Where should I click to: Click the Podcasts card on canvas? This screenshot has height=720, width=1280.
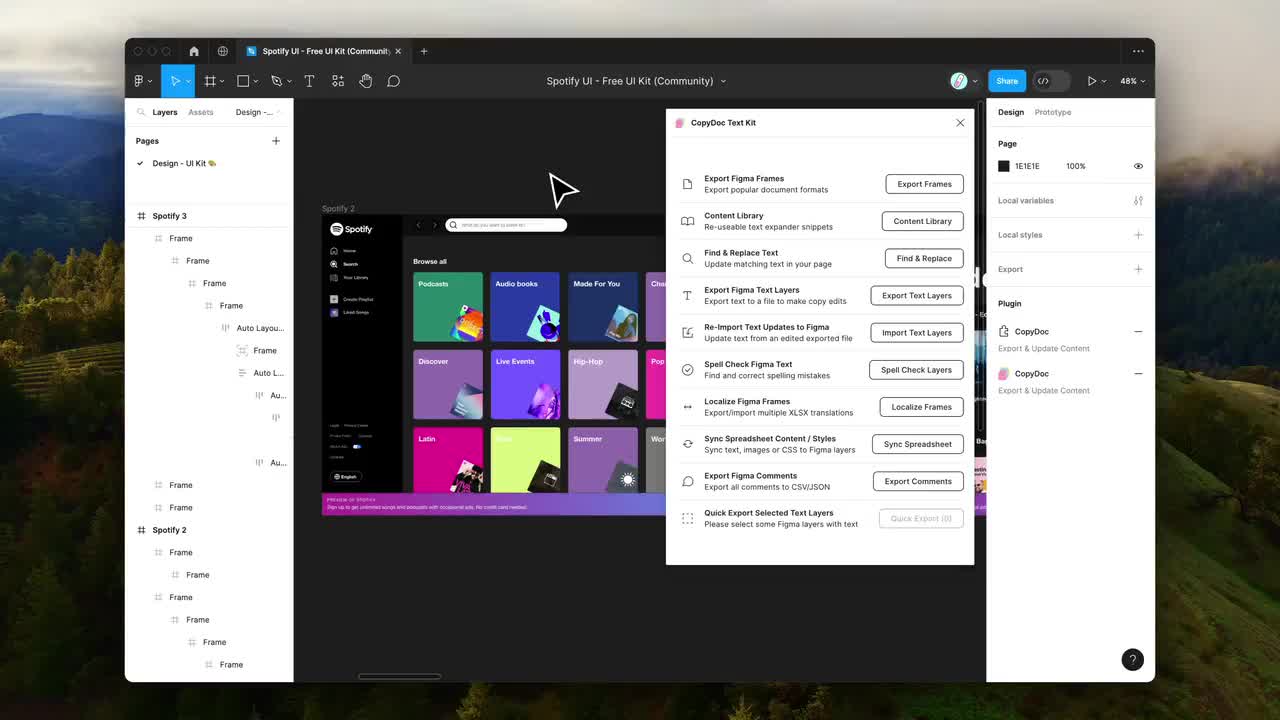click(x=448, y=307)
